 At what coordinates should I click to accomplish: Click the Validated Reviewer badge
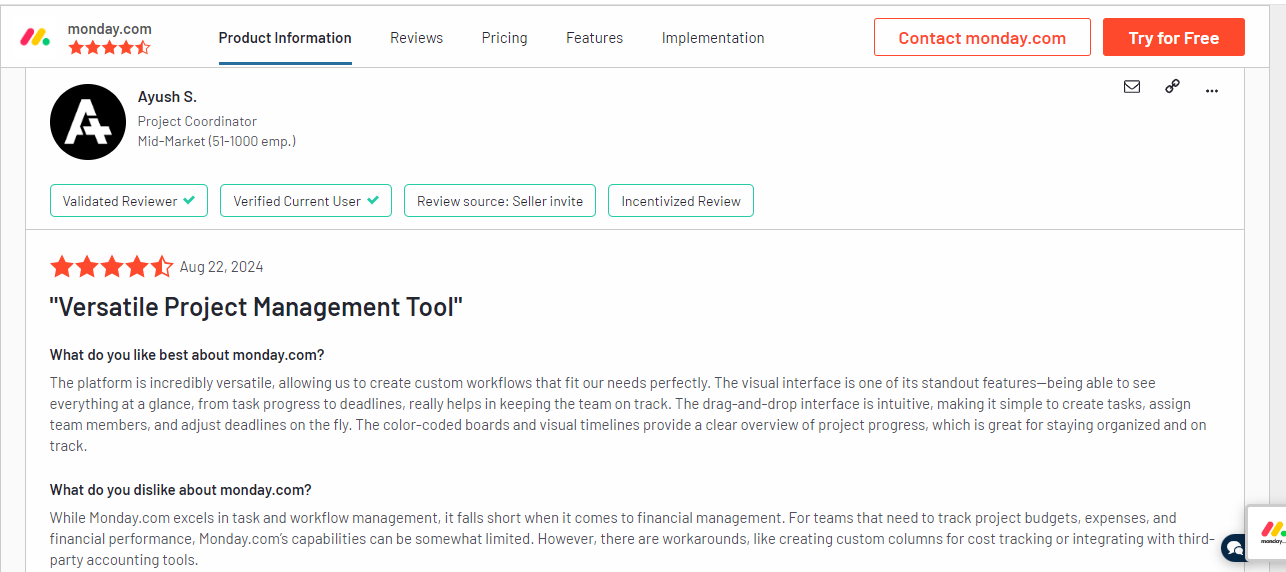coord(129,200)
